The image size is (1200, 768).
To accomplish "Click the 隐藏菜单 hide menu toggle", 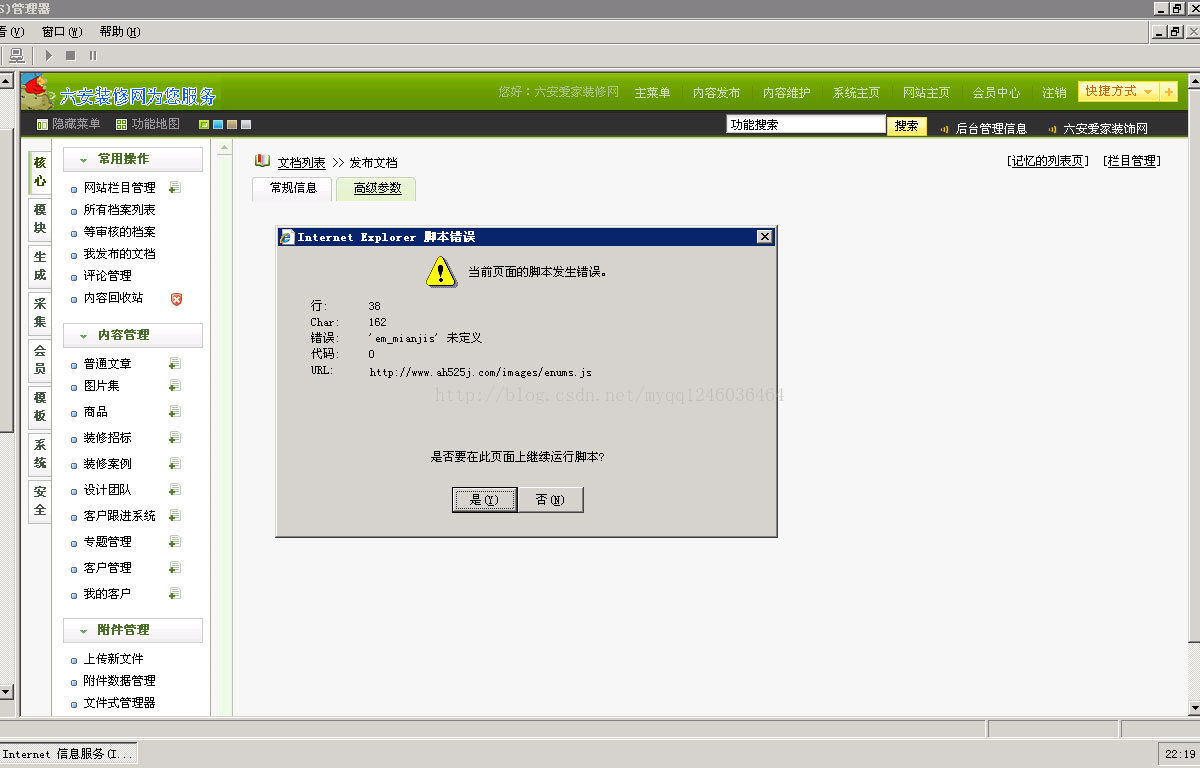I will [68, 124].
